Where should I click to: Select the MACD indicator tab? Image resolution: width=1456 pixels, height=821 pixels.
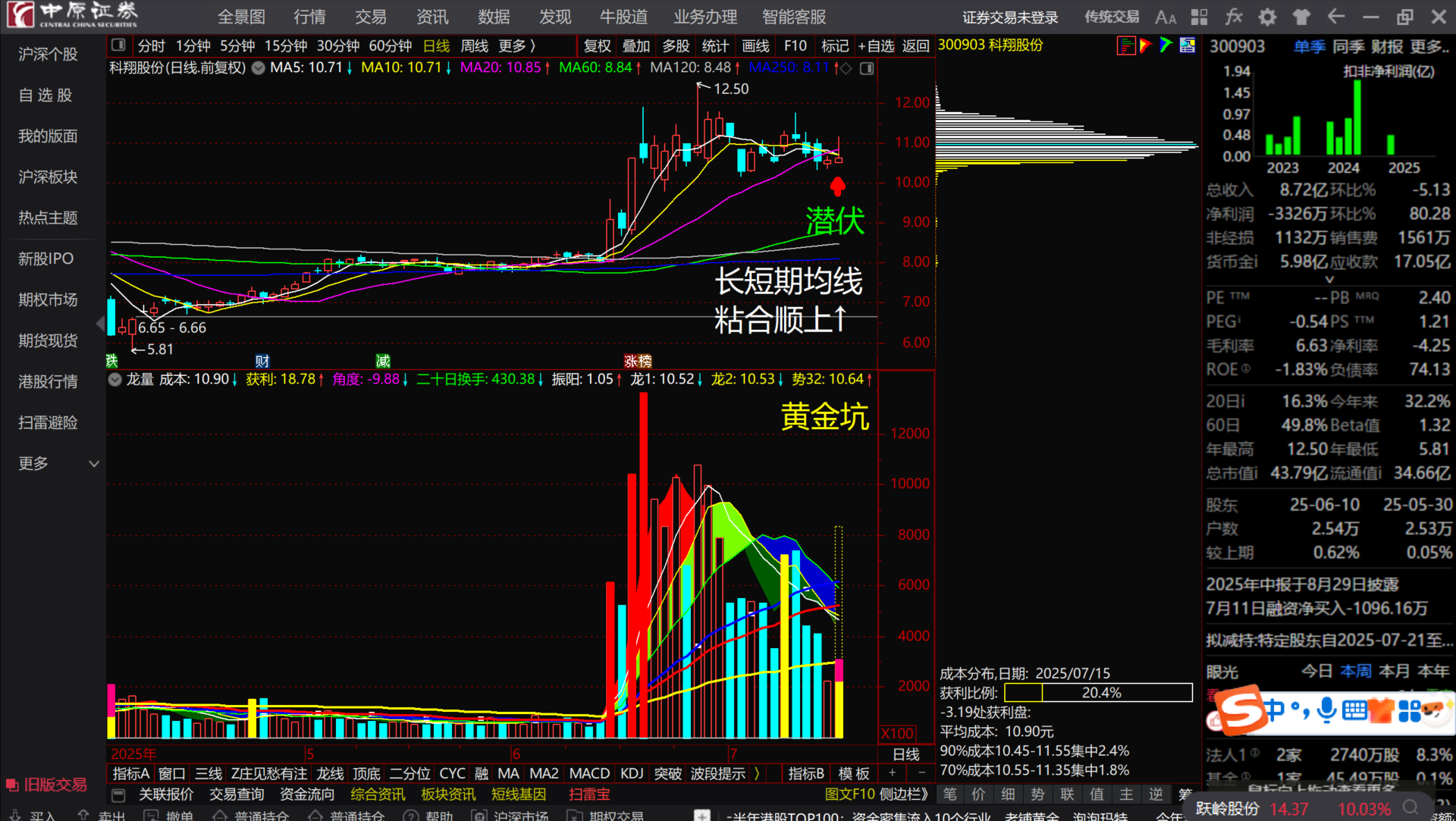pyautogui.click(x=589, y=773)
